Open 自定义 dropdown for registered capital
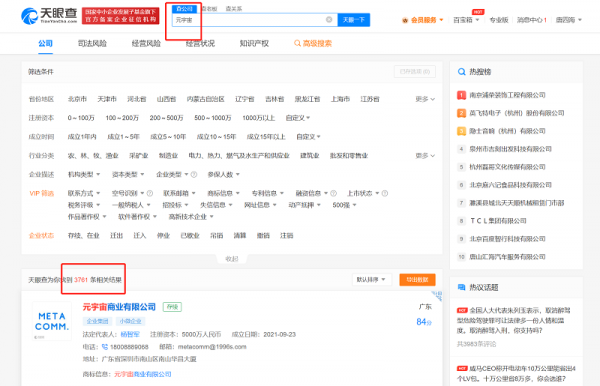Image resolution: width=600 pixels, height=386 pixels. pyautogui.click(x=298, y=118)
